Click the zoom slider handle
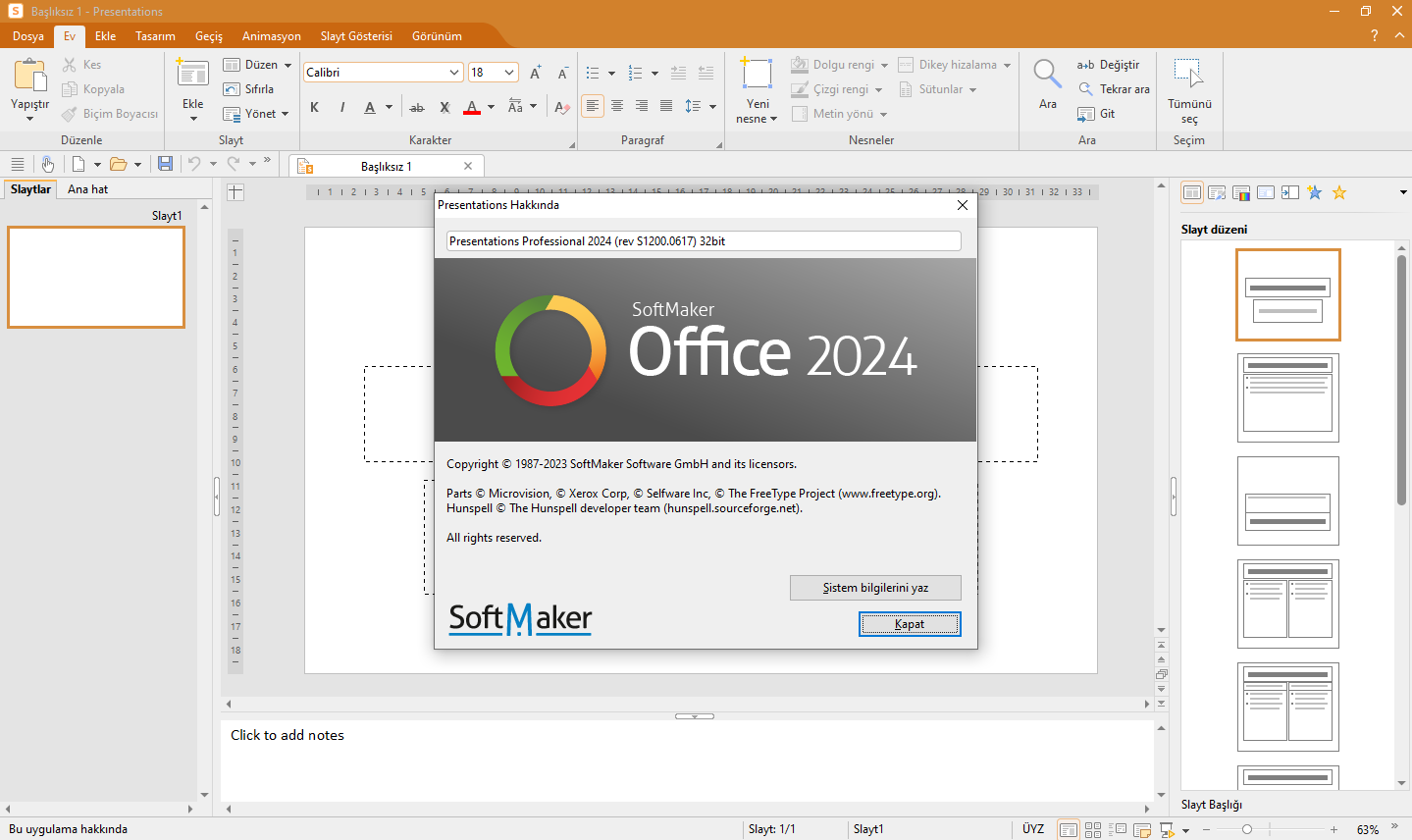 point(1247,829)
